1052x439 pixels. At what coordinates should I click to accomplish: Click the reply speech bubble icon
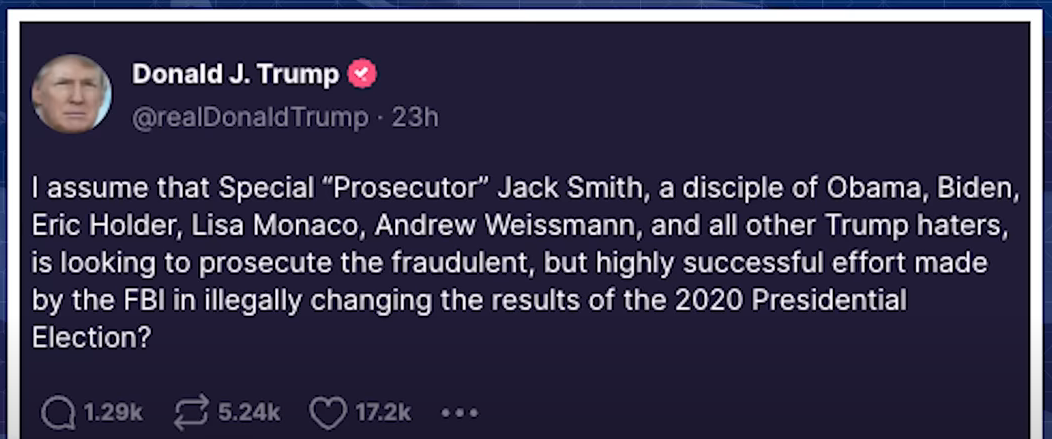click(60, 411)
